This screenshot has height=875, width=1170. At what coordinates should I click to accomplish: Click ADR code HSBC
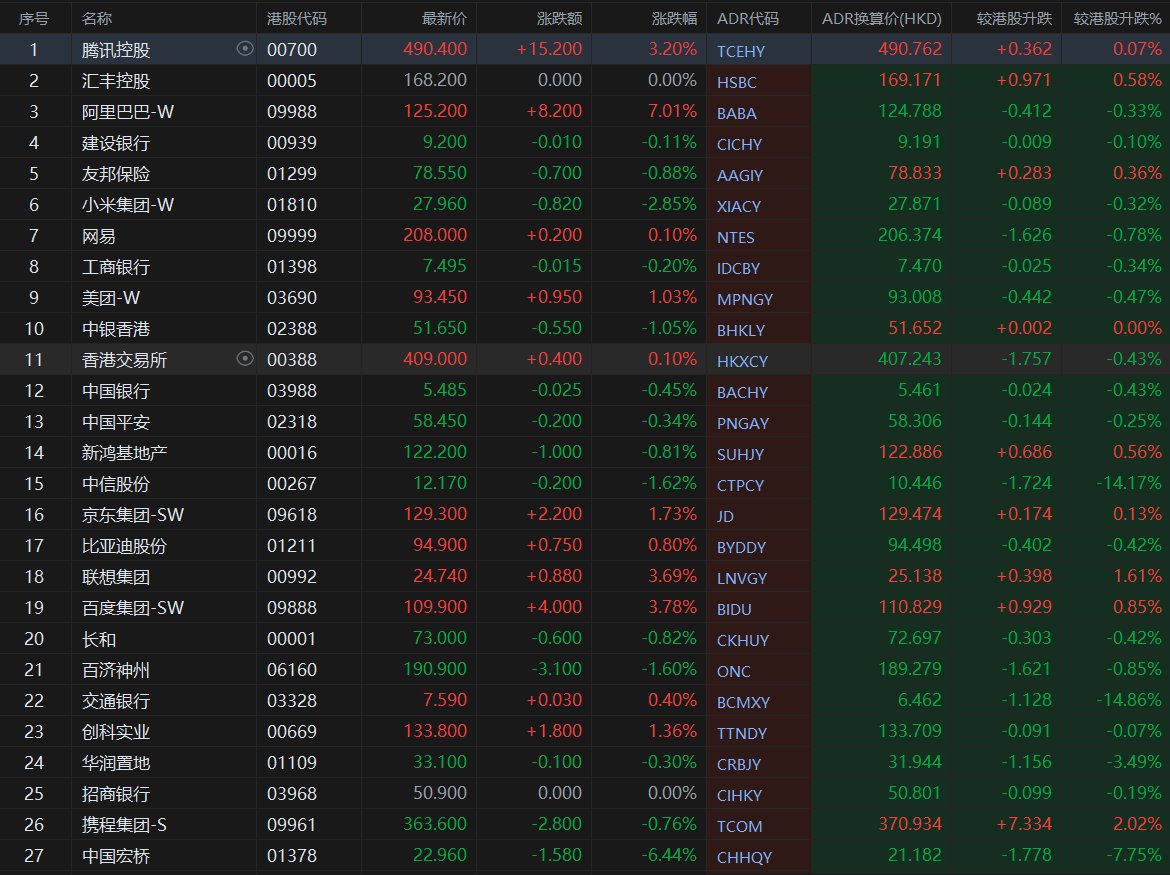[736, 82]
